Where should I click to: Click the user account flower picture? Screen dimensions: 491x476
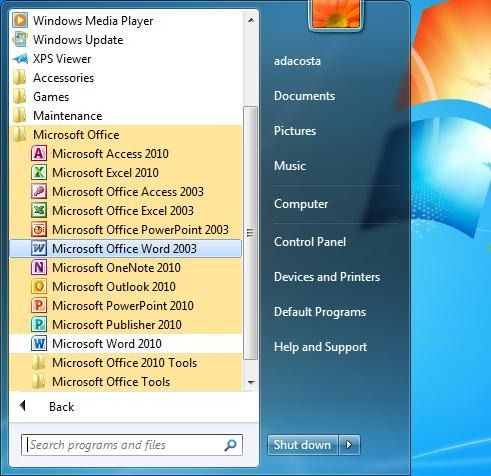pos(335,14)
